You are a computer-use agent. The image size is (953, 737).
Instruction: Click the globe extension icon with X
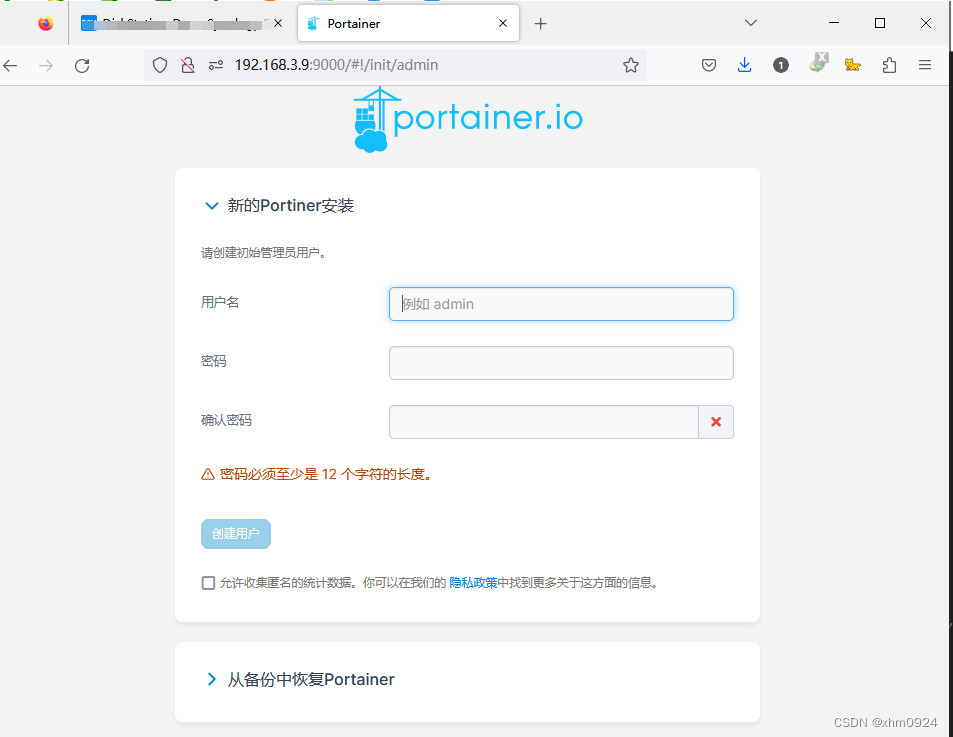point(818,63)
